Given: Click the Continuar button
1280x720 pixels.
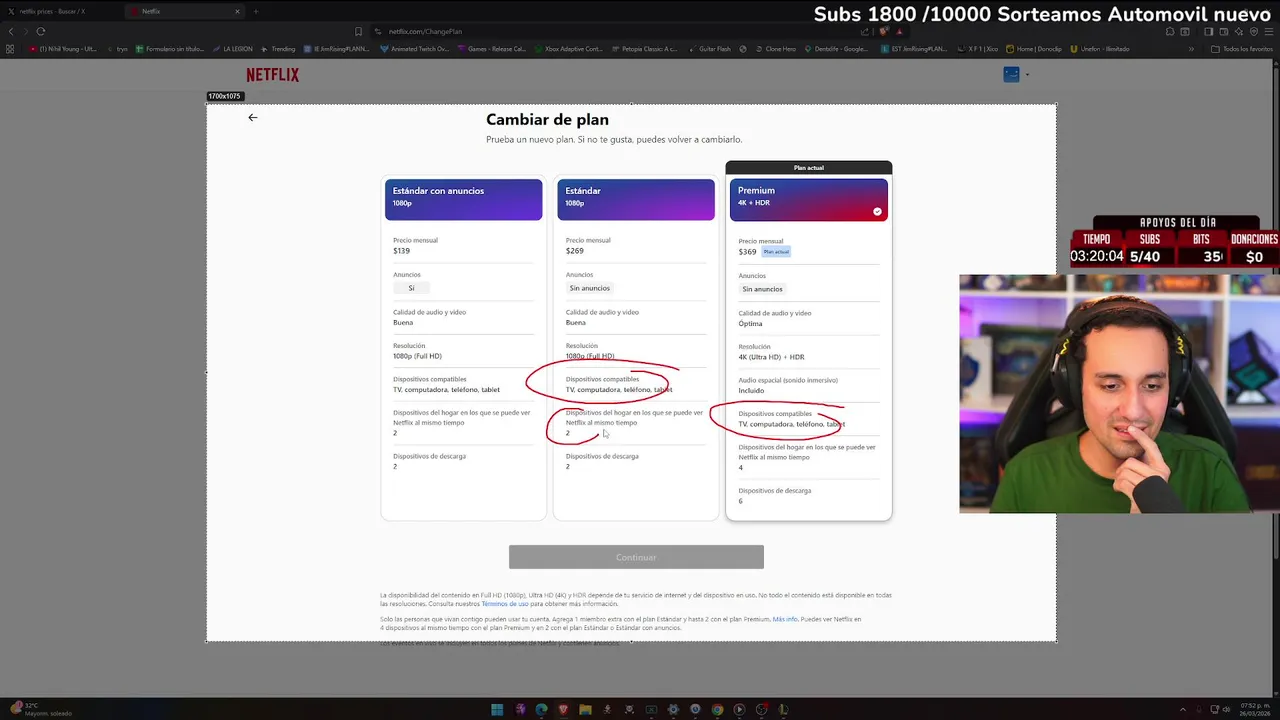Looking at the screenshot, I should pos(636,557).
